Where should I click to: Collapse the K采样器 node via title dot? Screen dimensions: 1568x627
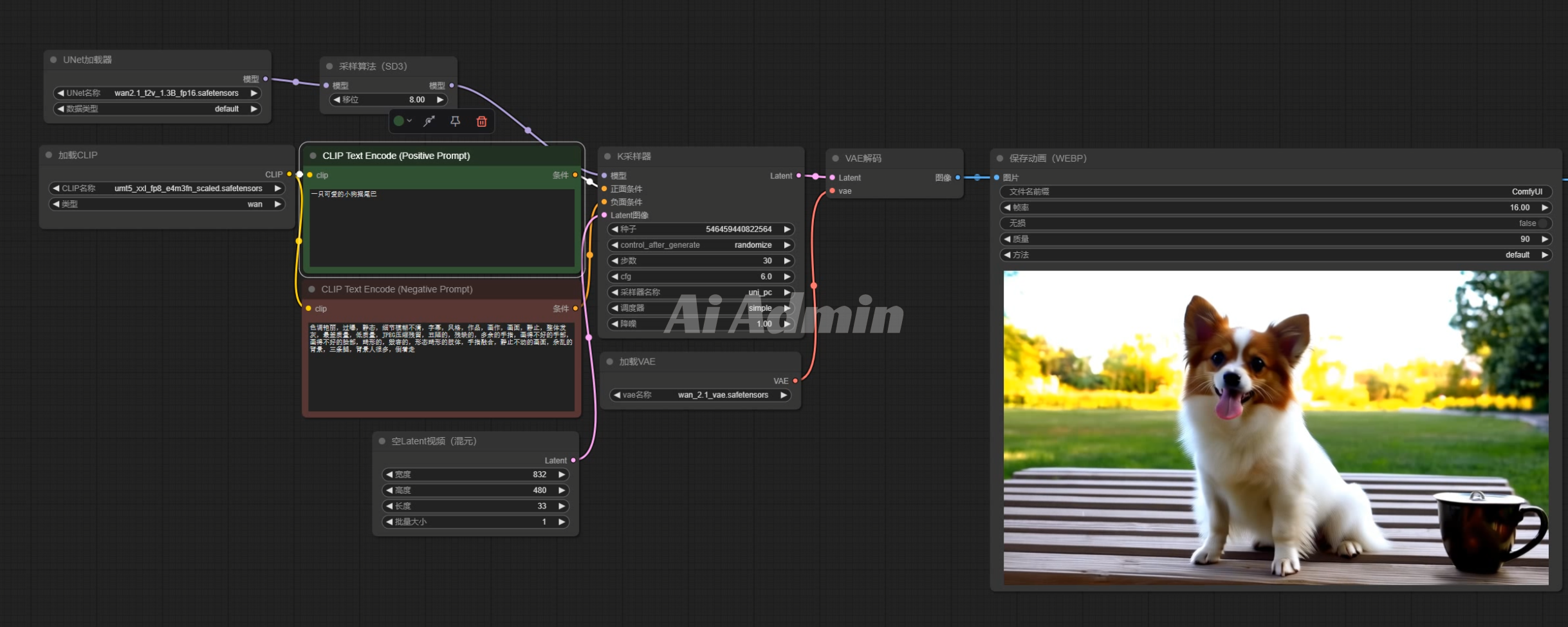click(x=607, y=156)
